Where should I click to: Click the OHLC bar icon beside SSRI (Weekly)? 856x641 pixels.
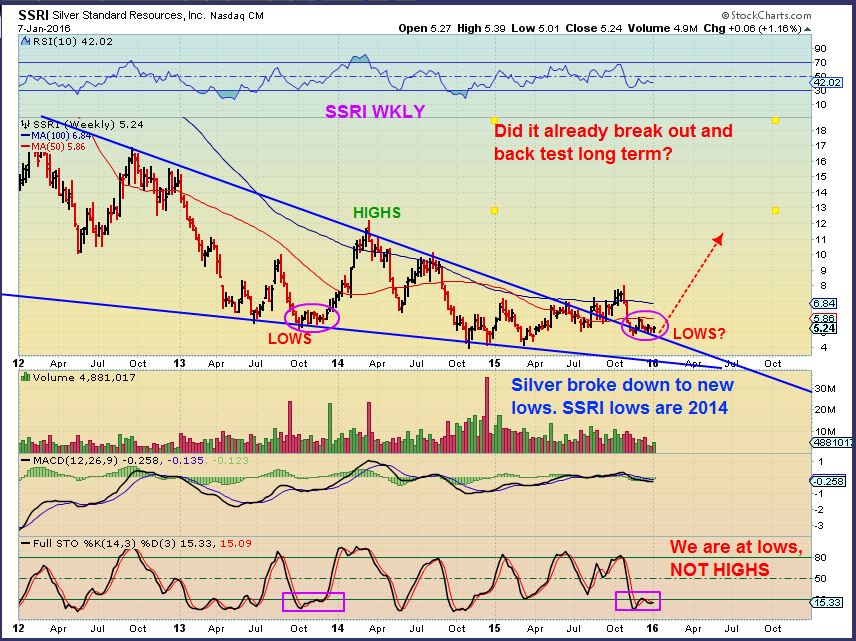(25, 124)
